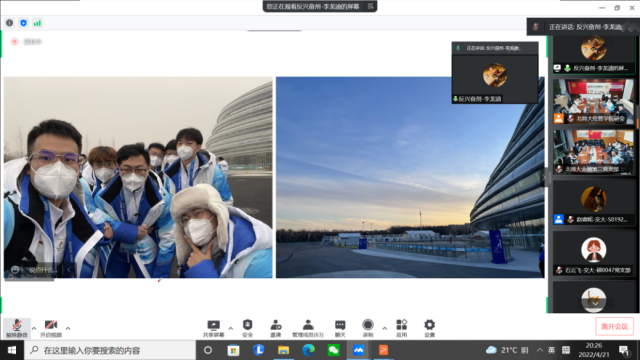Click the share screen icon

pos(213,328)
